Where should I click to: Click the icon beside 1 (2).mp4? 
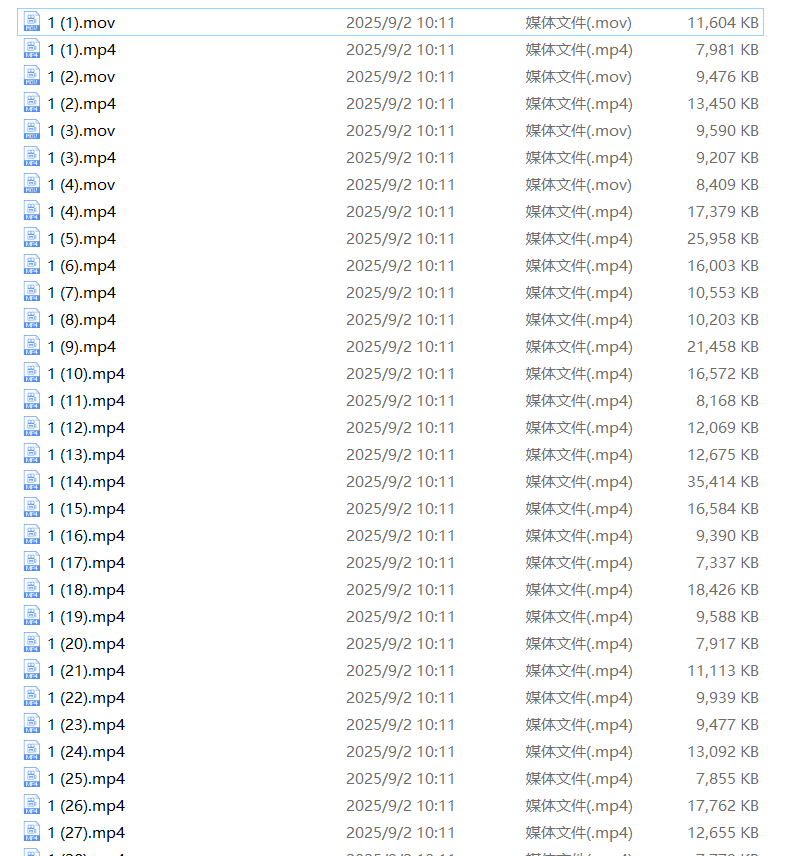click(x=31, y=103)
